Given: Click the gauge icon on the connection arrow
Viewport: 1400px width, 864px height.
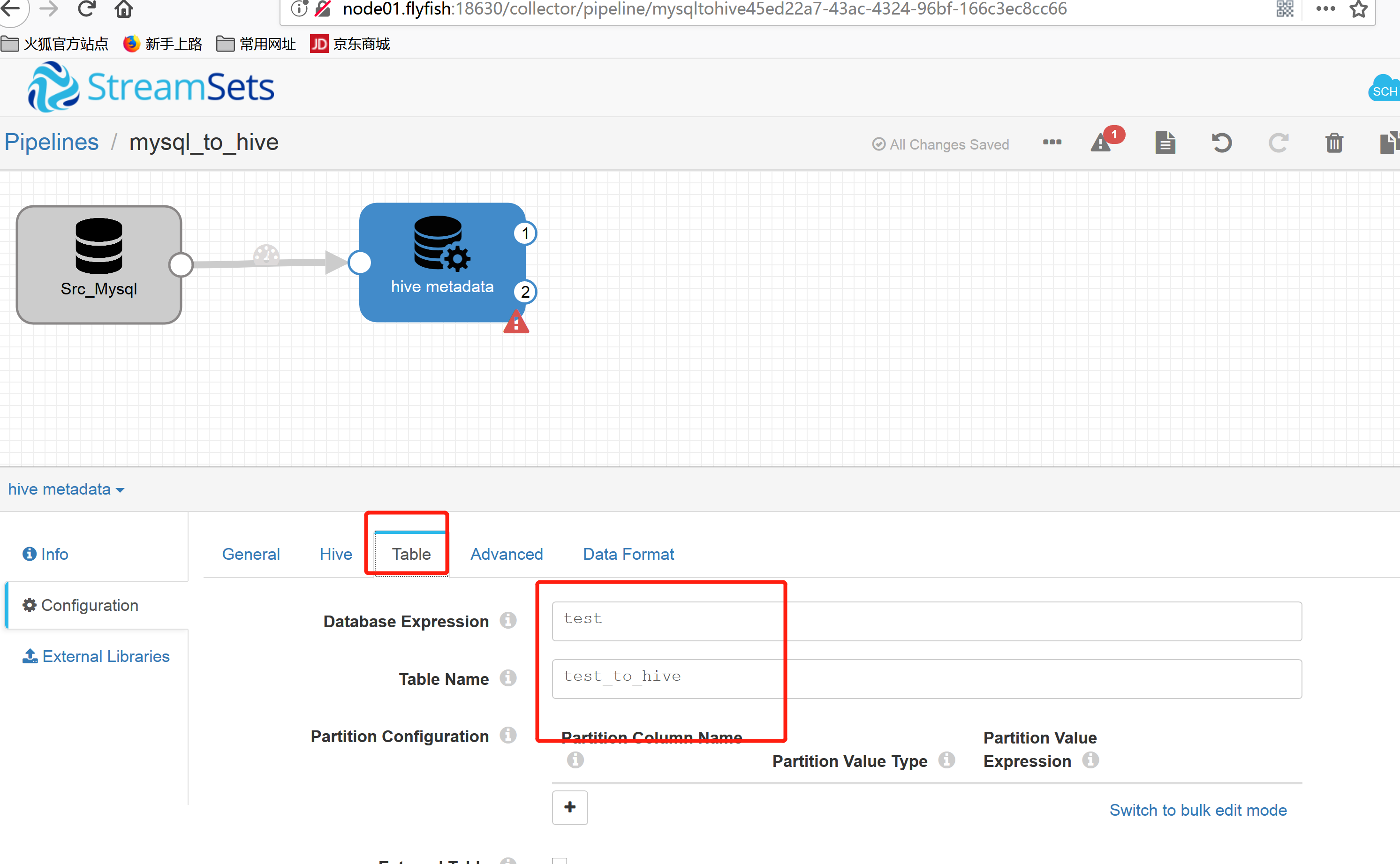Looking at the screenshot, I should [x=266, y=255].
